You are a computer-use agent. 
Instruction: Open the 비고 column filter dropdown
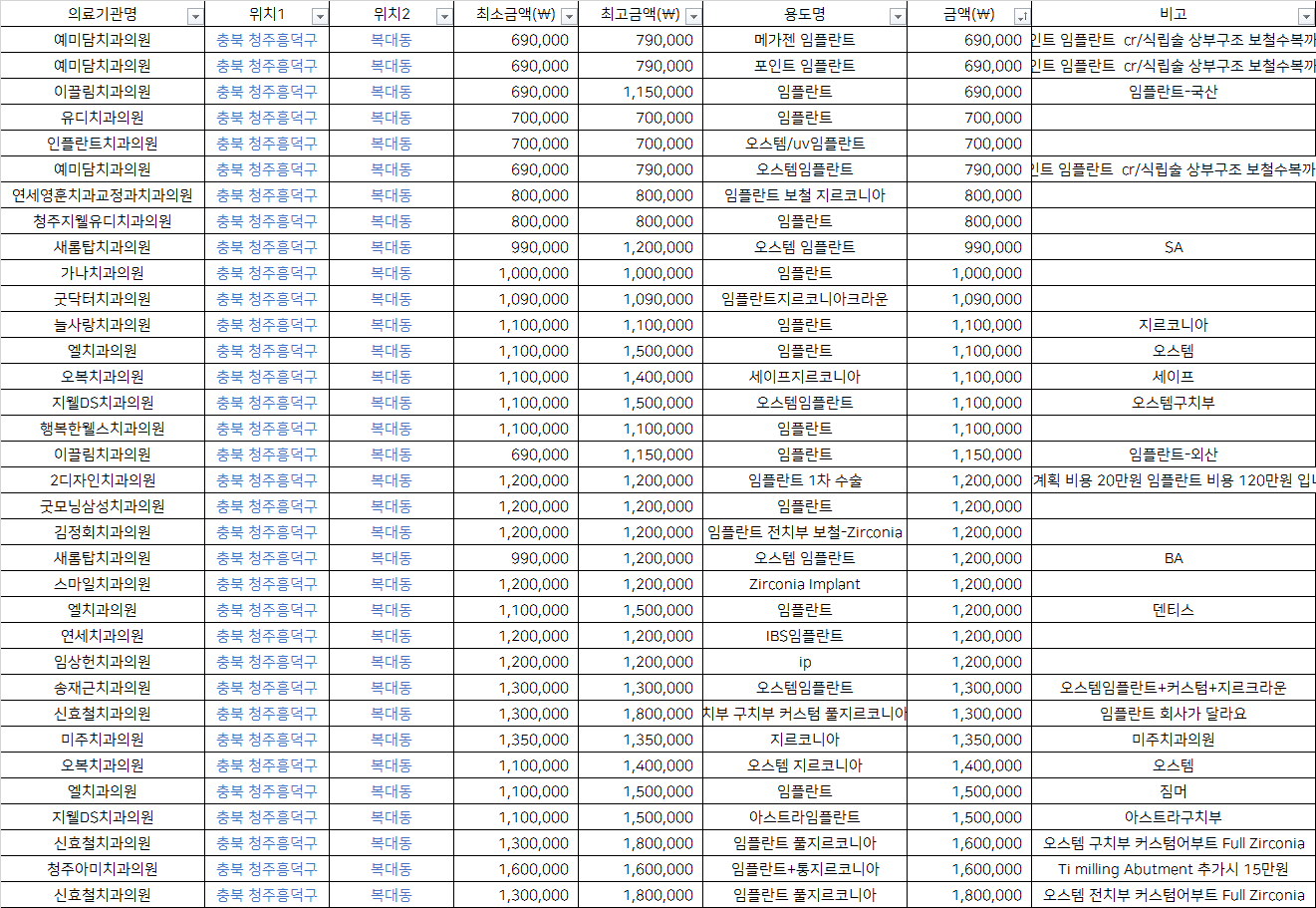[x=1305, y=16]
